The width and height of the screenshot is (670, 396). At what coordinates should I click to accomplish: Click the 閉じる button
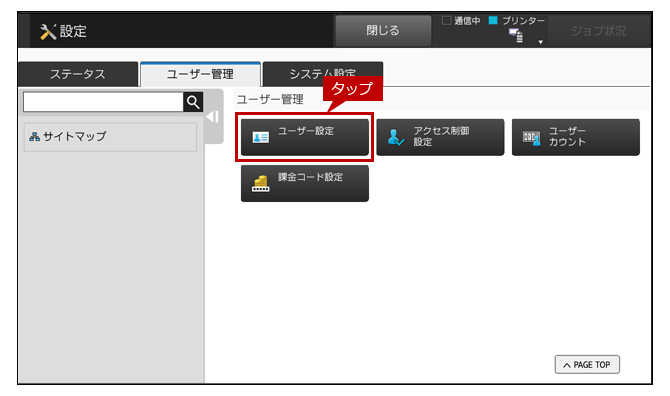pyautogui.click(x=383, y=31)
